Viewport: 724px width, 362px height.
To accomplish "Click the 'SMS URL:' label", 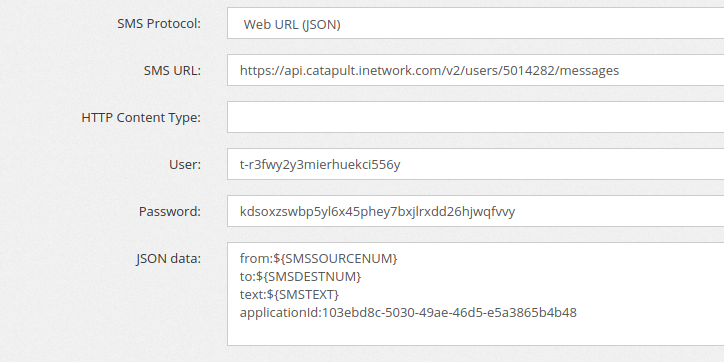I will [172, 71].
